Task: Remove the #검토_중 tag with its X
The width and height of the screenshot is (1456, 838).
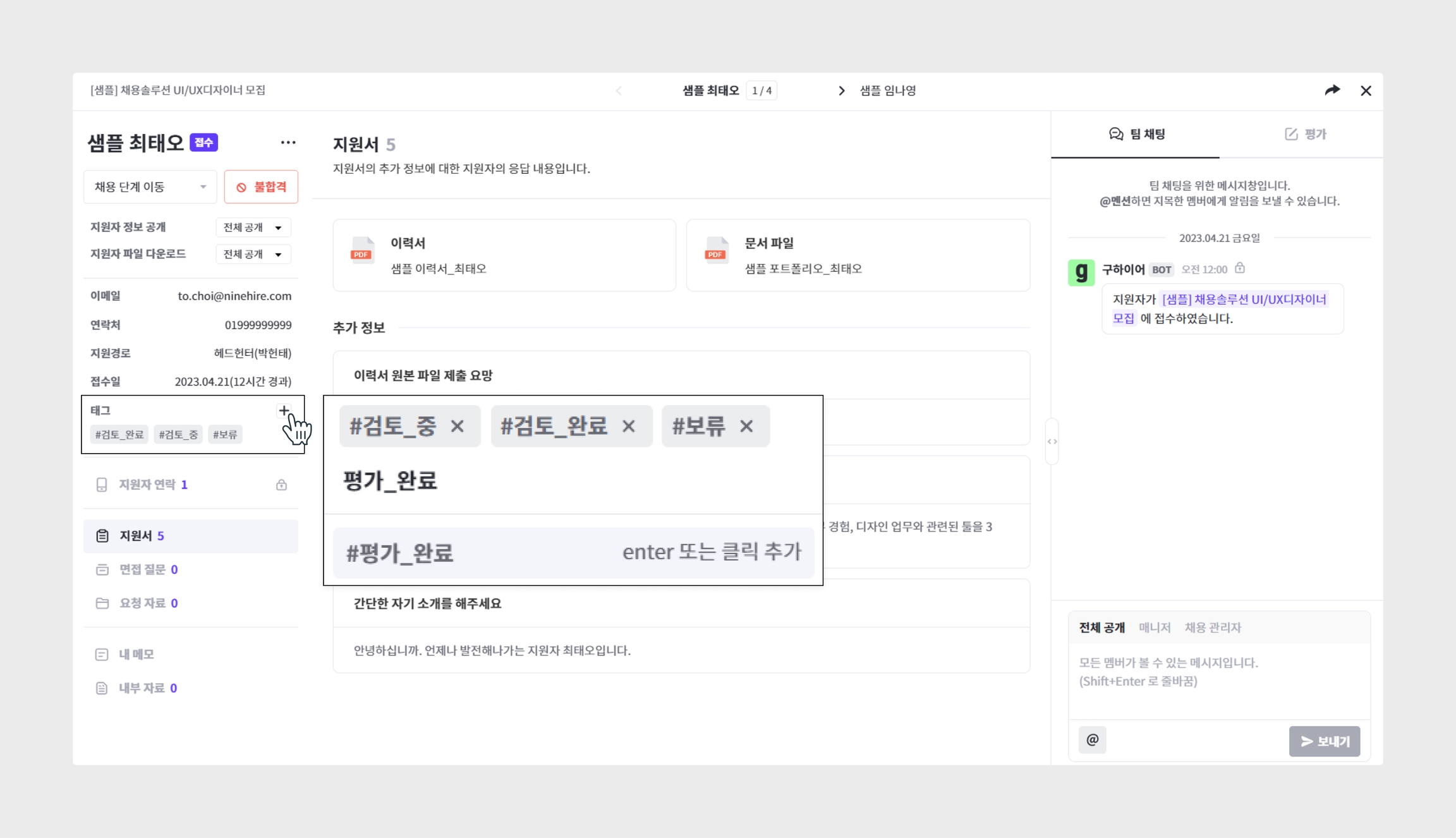Action: (x=458, y=427)
